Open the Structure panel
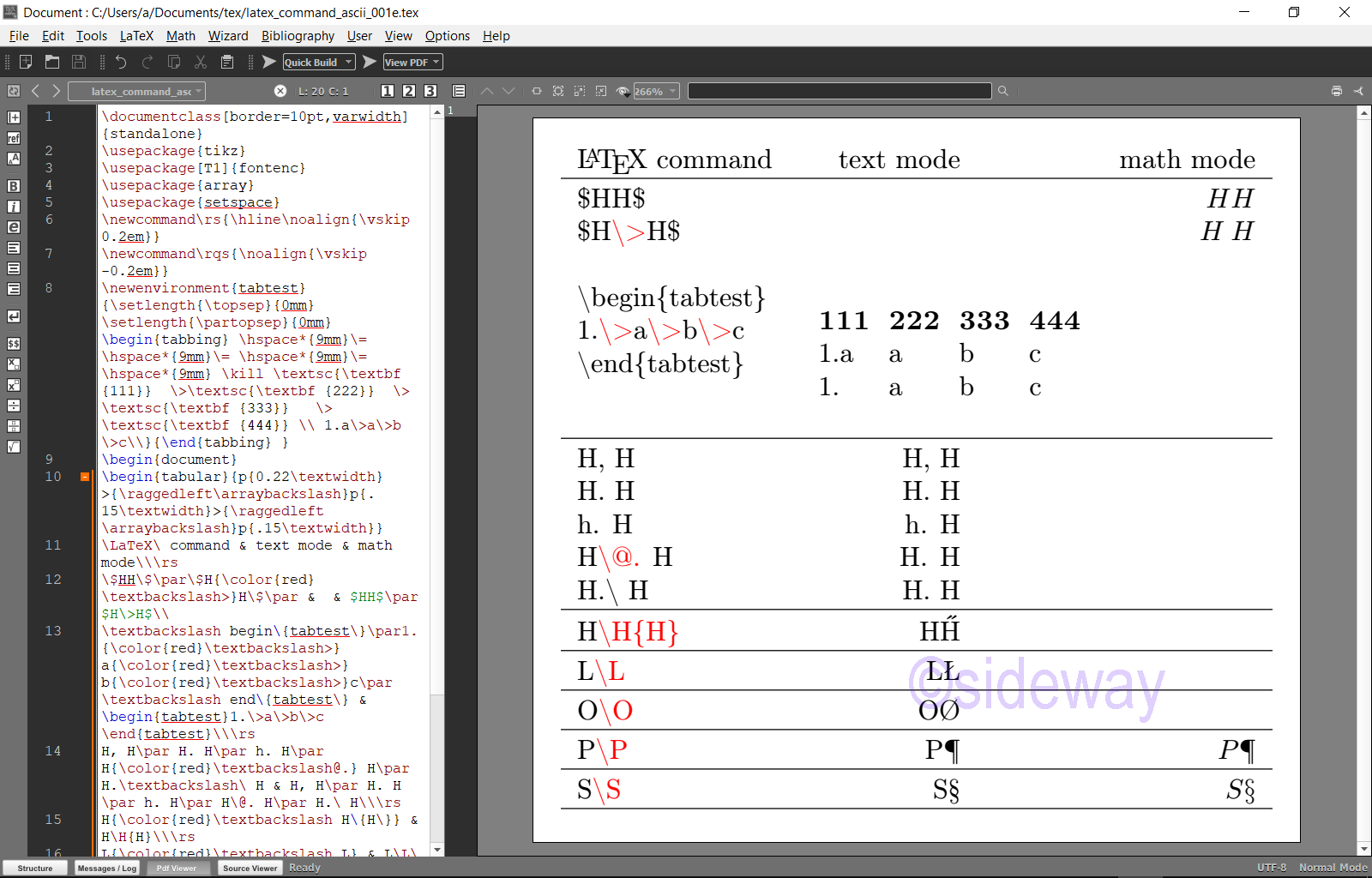1372x878 pixels. coord(35,868)
